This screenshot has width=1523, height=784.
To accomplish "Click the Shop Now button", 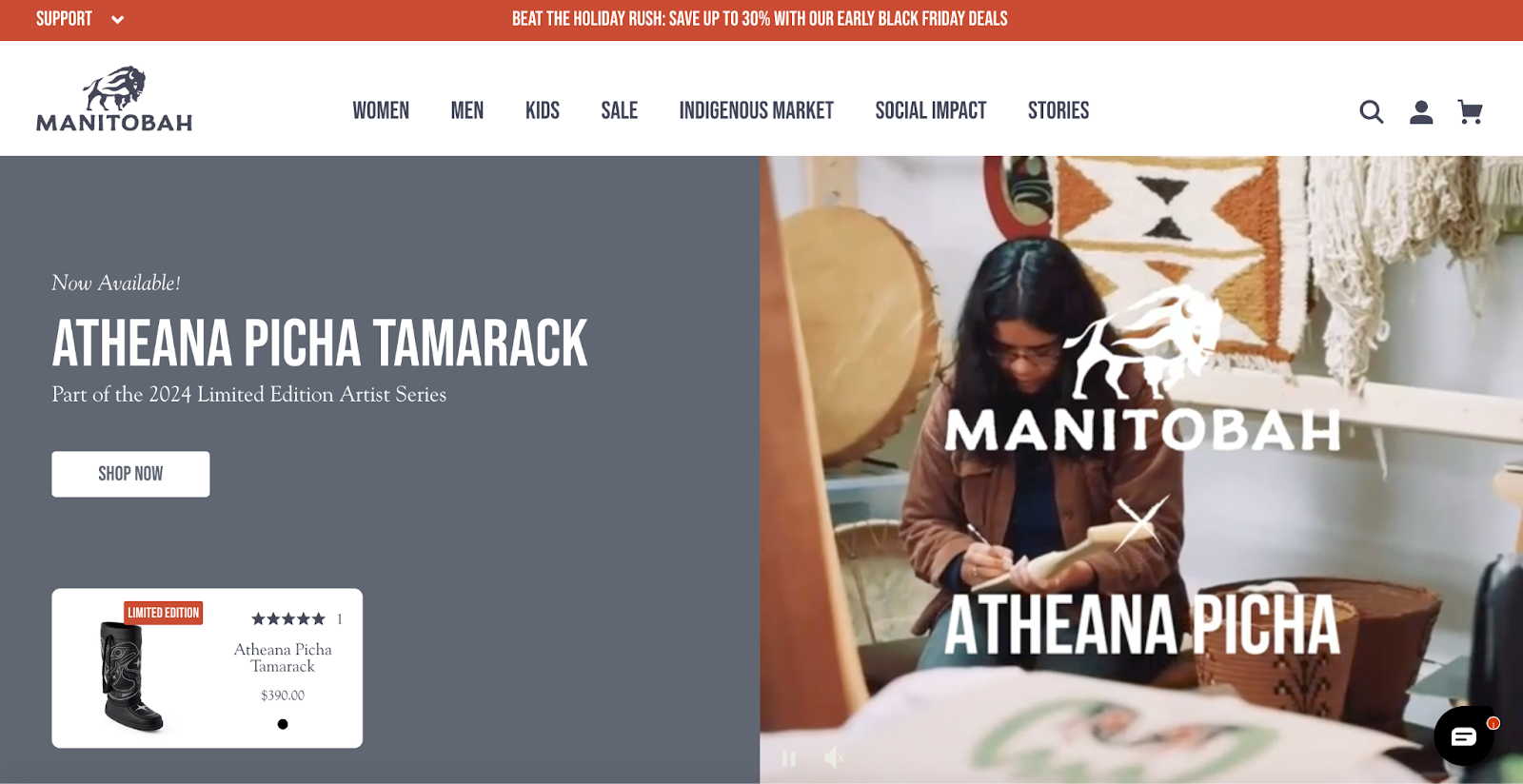I will coord(130,474).
